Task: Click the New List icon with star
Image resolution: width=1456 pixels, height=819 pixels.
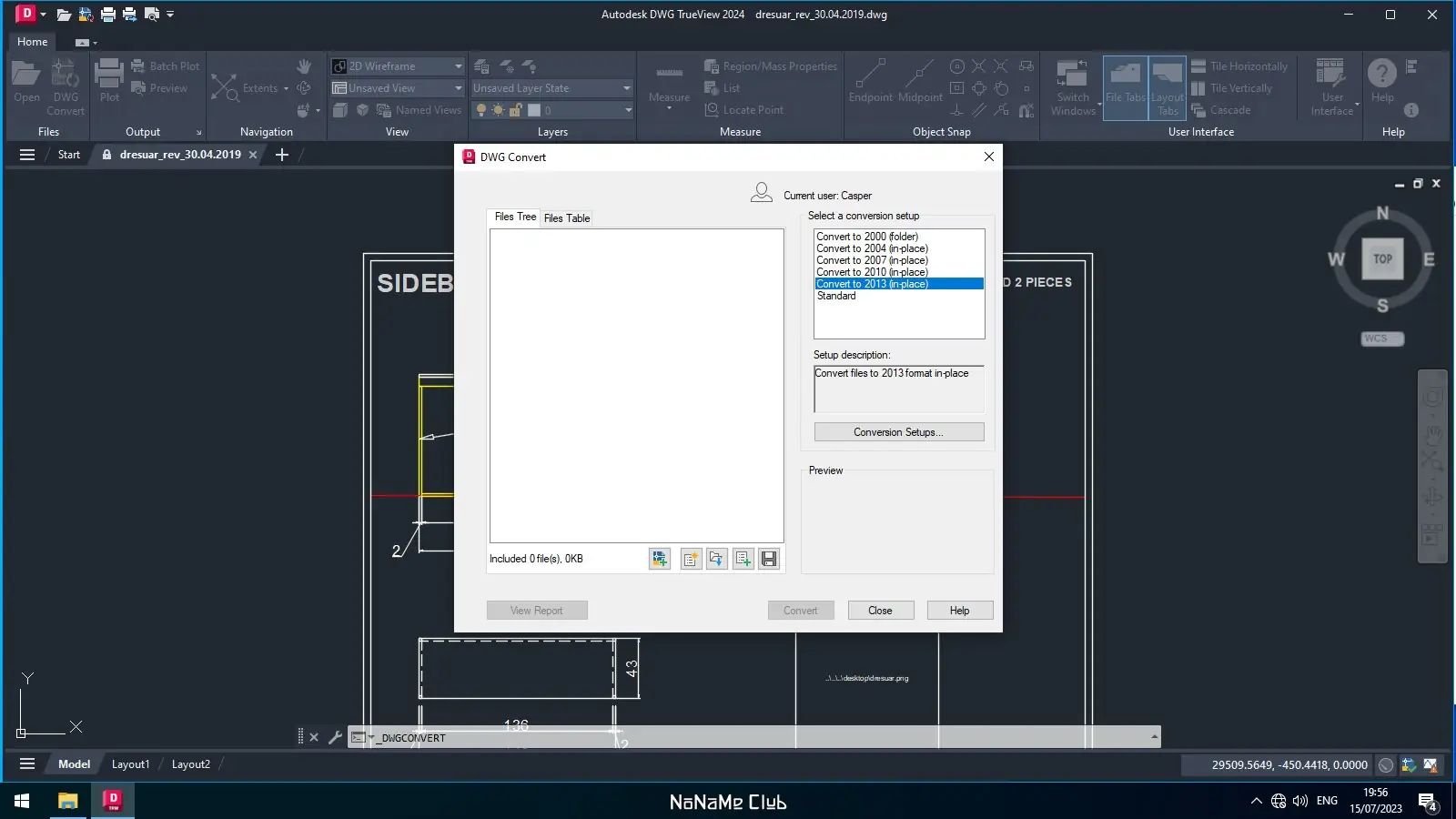Action: tap(691, 559)
